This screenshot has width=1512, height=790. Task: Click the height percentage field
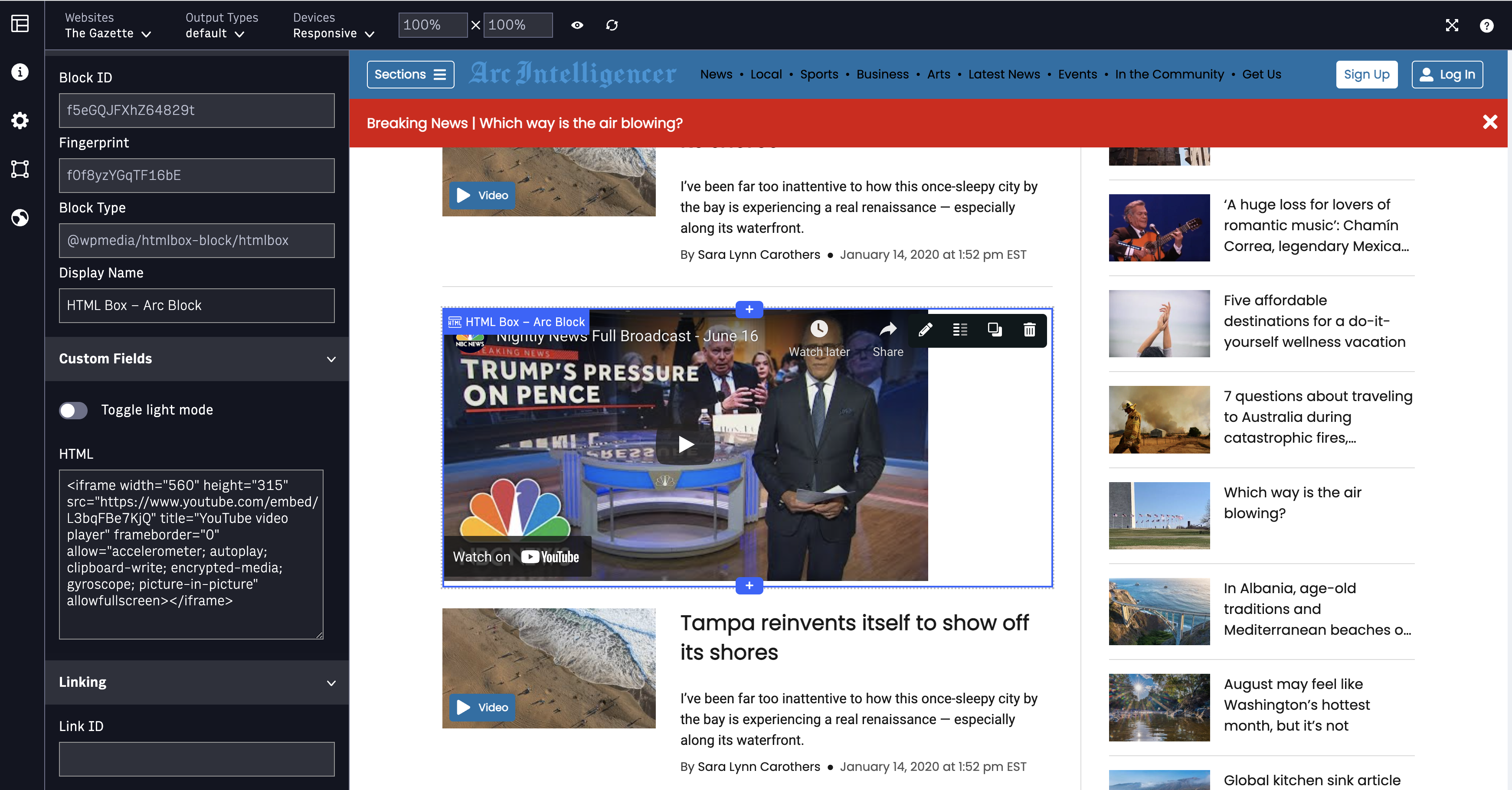518,25
